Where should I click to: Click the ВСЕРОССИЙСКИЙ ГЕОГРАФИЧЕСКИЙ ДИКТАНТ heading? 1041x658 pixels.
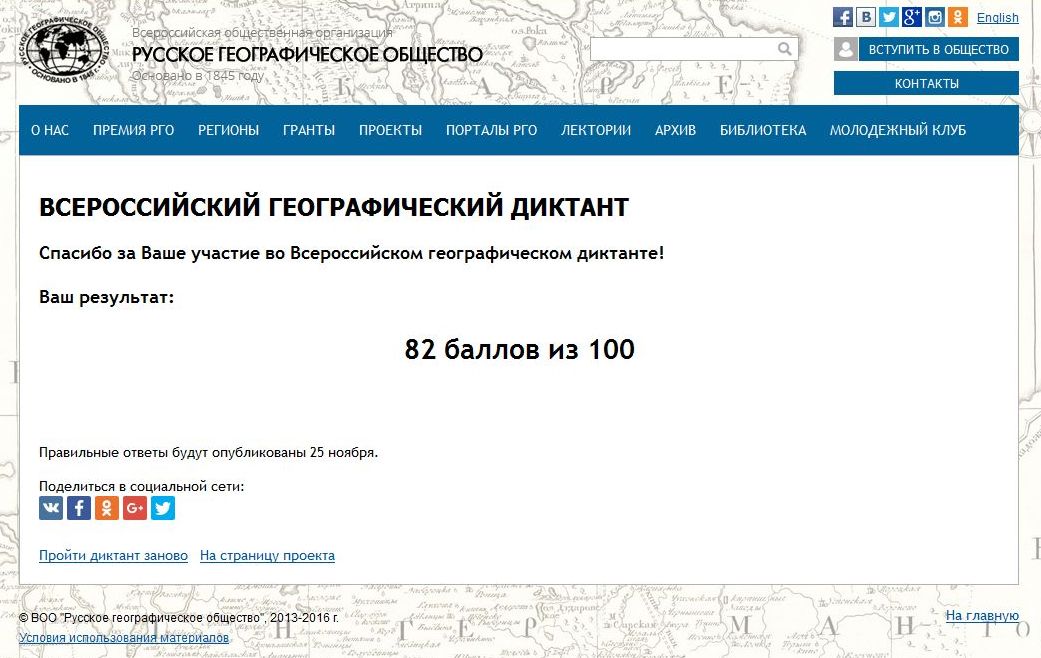(x=334, y=207)
